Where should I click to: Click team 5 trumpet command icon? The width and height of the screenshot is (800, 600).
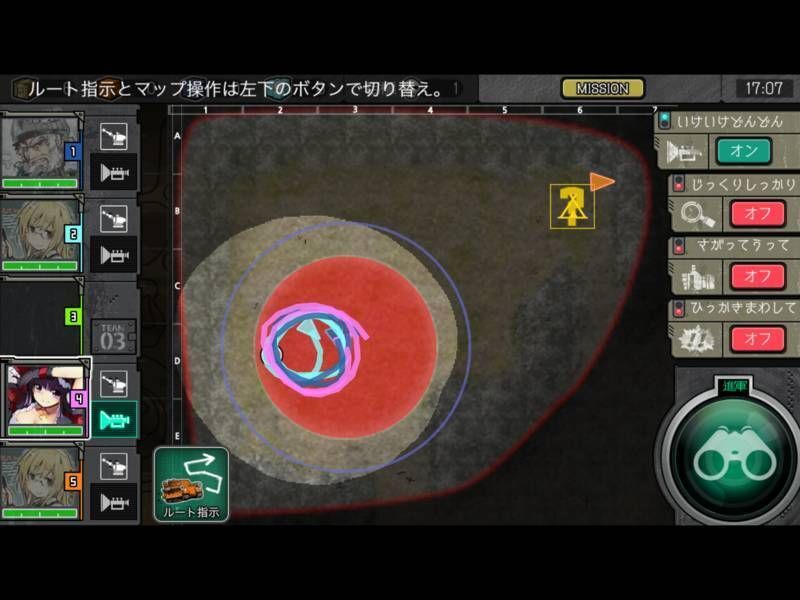(x=114, y=502)
